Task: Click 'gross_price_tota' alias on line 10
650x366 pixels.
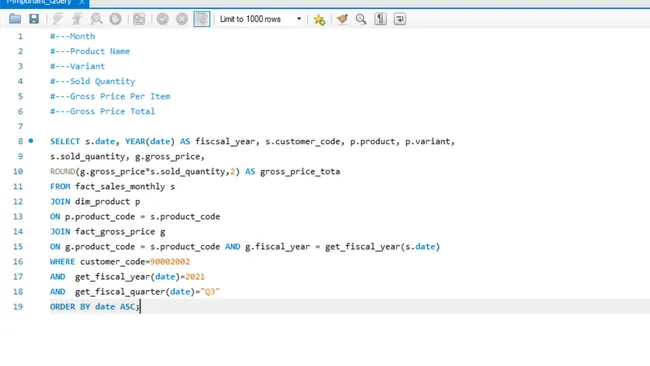Action: point(300,171)
